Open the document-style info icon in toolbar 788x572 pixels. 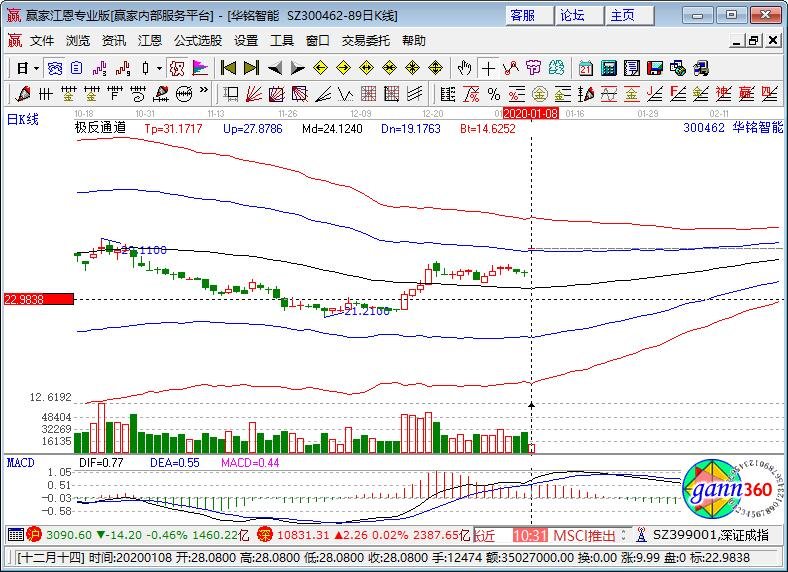[x=76, y=68]
